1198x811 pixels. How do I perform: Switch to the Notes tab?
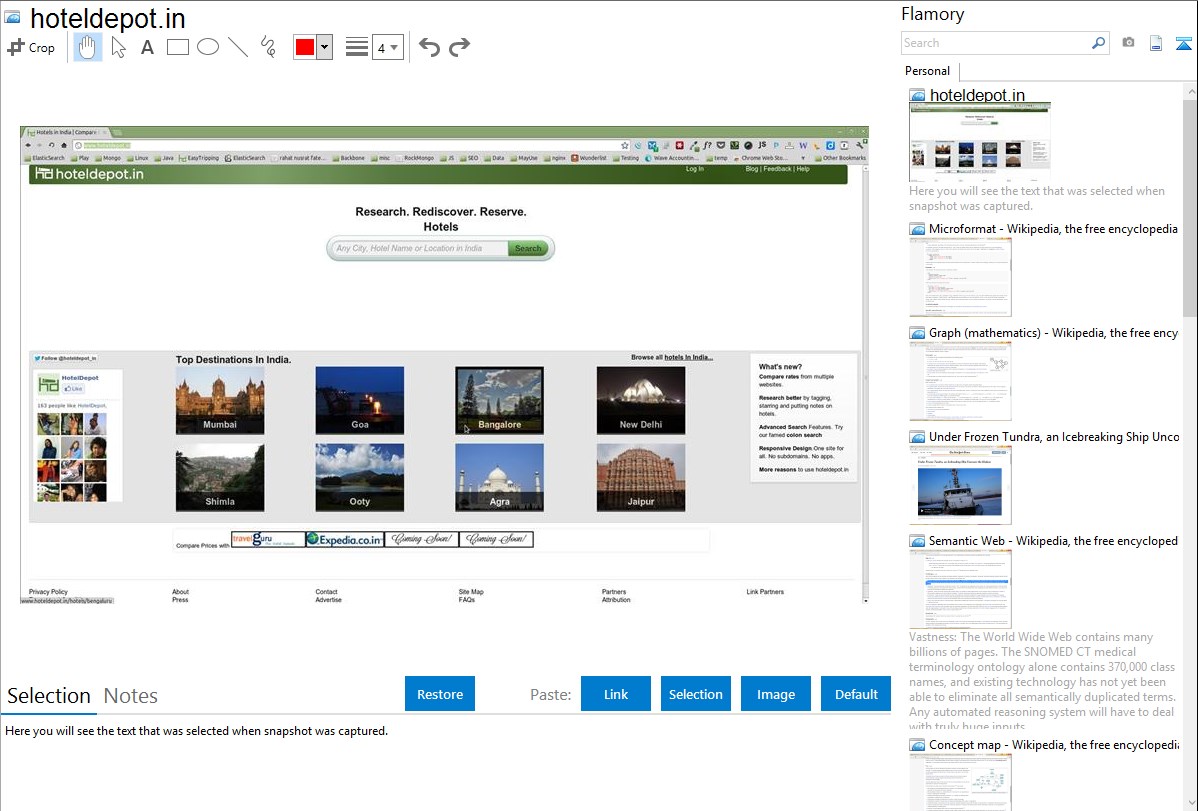(x=131, y=696)
